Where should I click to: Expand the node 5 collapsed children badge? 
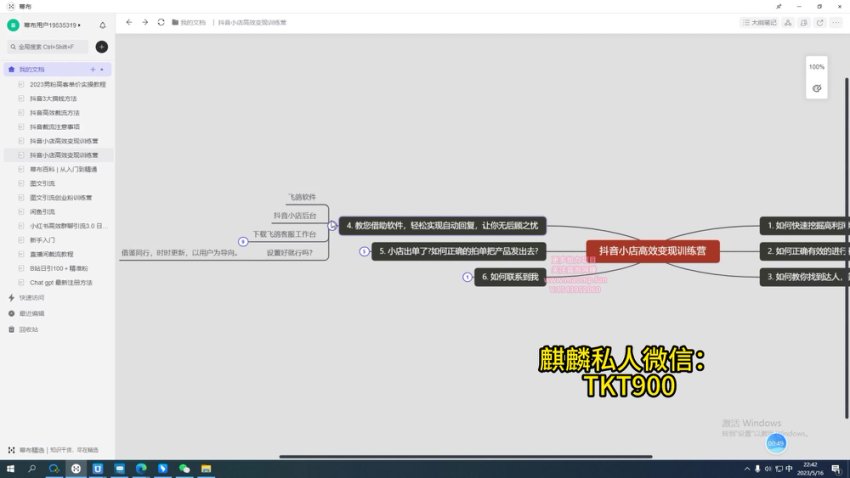pyautogui.click(x=365, y=252)
